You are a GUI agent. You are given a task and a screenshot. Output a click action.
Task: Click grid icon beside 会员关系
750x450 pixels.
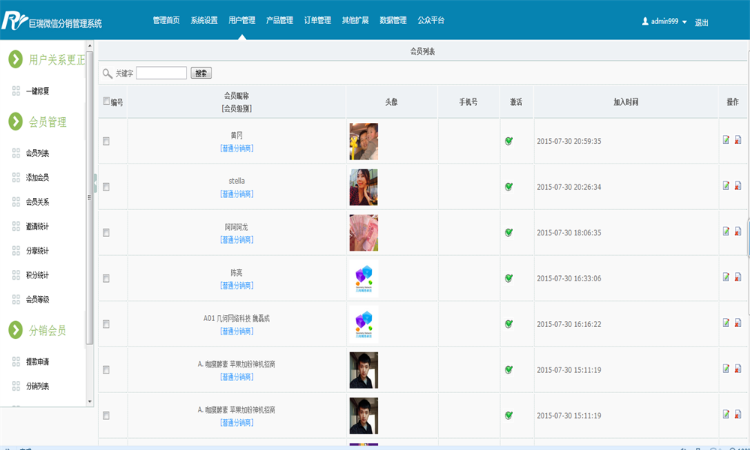click(16, 202)
